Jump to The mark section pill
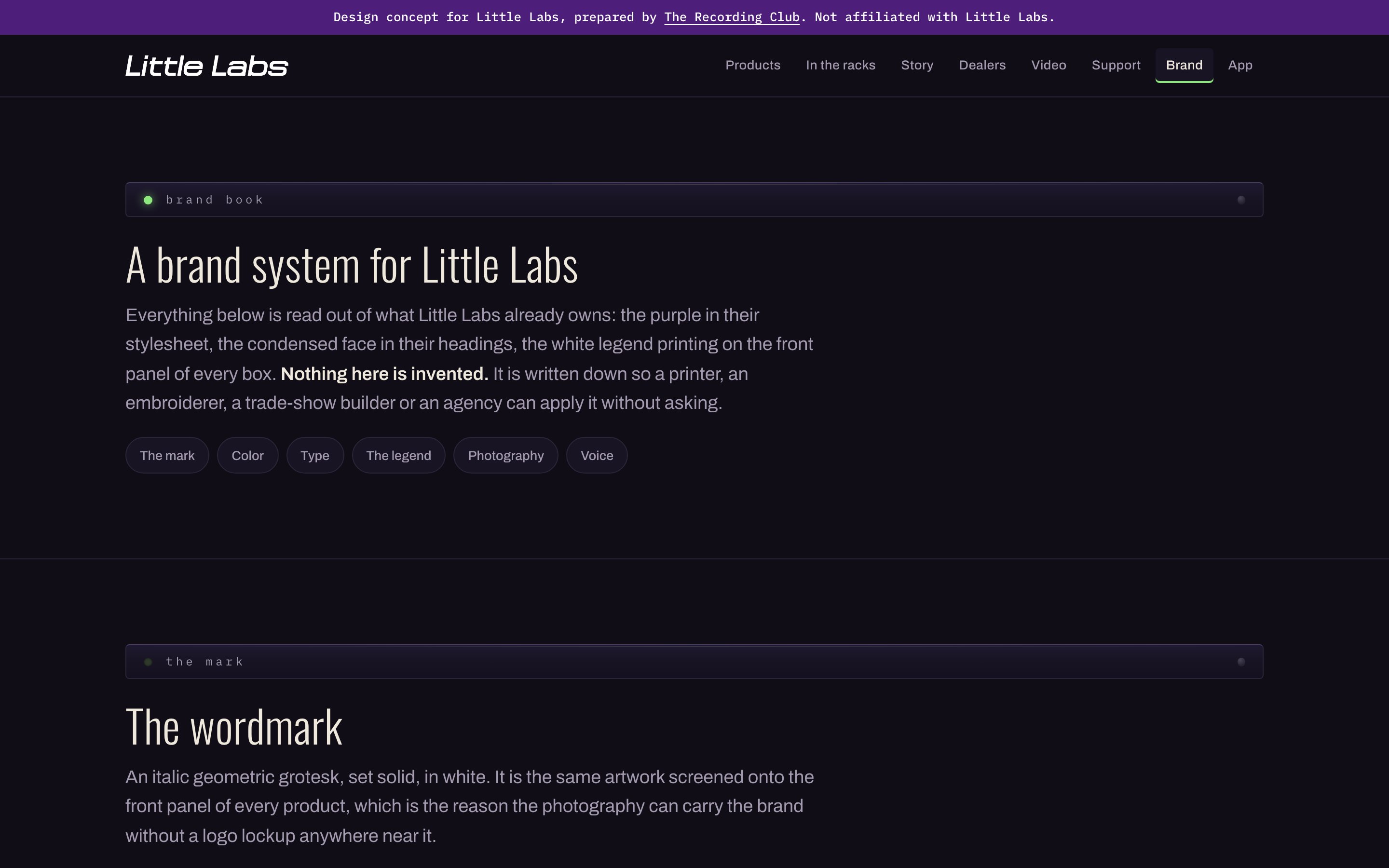The width and height of the screenshot is (1389, 868). (x=167, y=455)
